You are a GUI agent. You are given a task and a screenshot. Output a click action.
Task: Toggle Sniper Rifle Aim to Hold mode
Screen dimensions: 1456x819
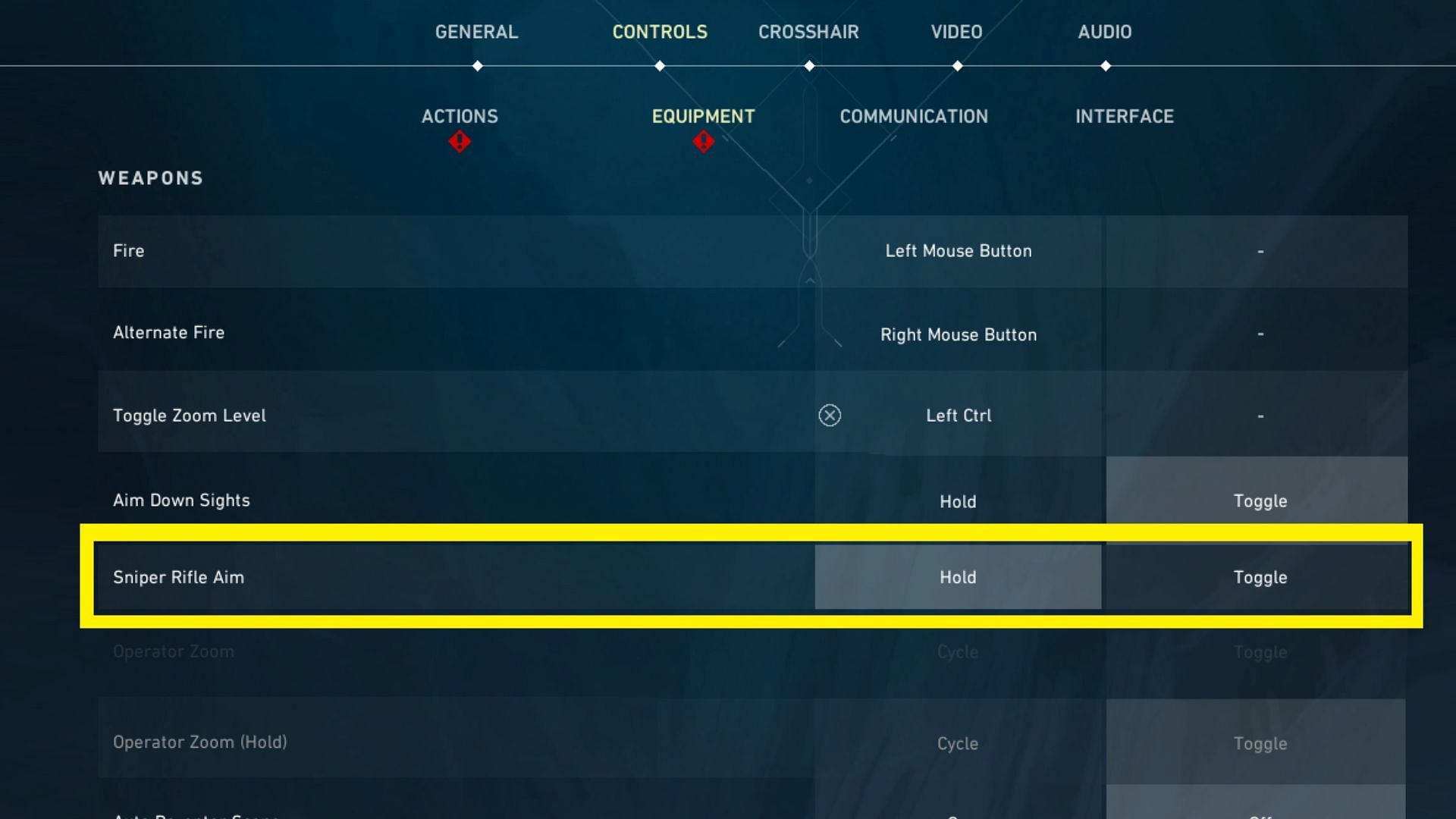click(x=958, y=577)
